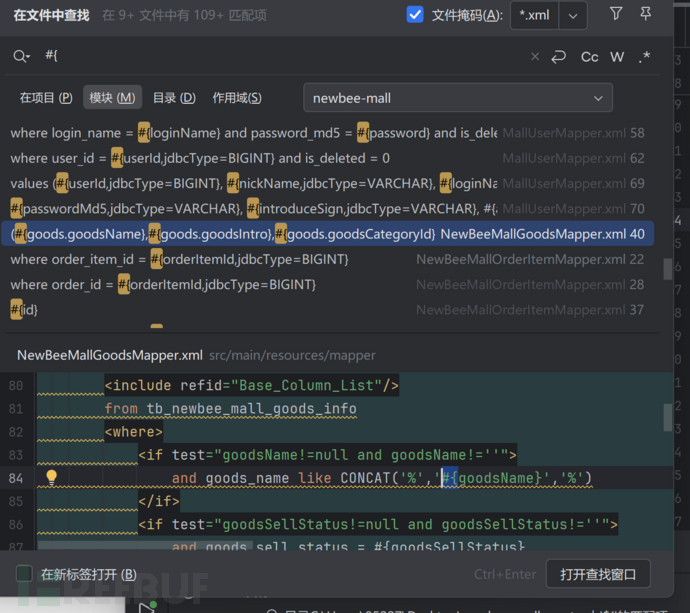This screenshot has height=613, width=690.
Task: Select the 作用域 scope tab
Action: pos(237,98)
